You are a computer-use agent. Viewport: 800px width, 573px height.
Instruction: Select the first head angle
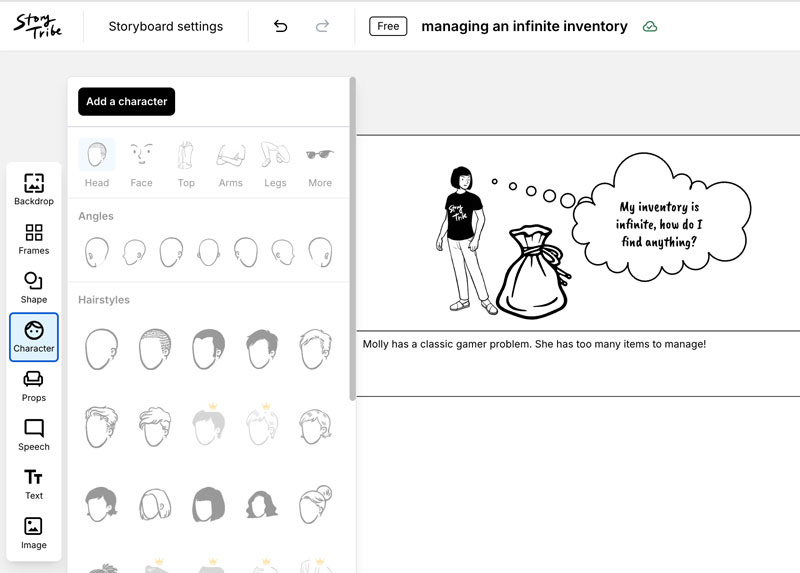(x=97, y=252)
